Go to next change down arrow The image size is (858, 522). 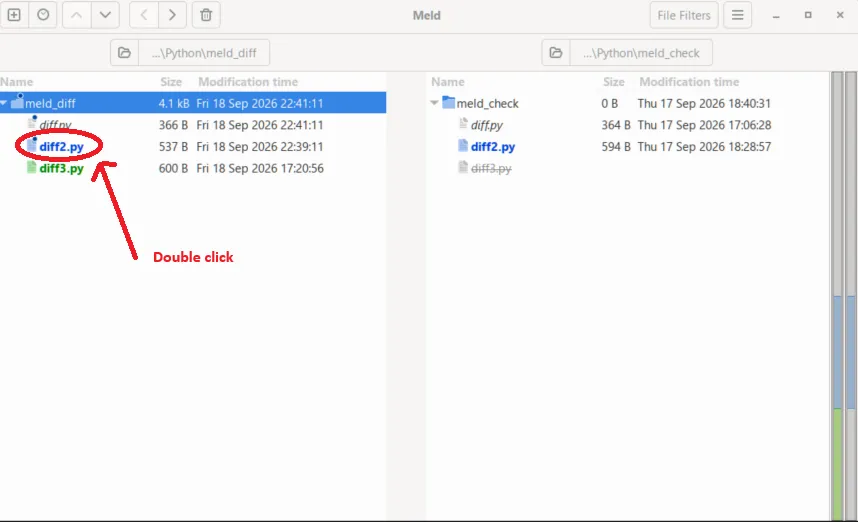coord(106,15)
